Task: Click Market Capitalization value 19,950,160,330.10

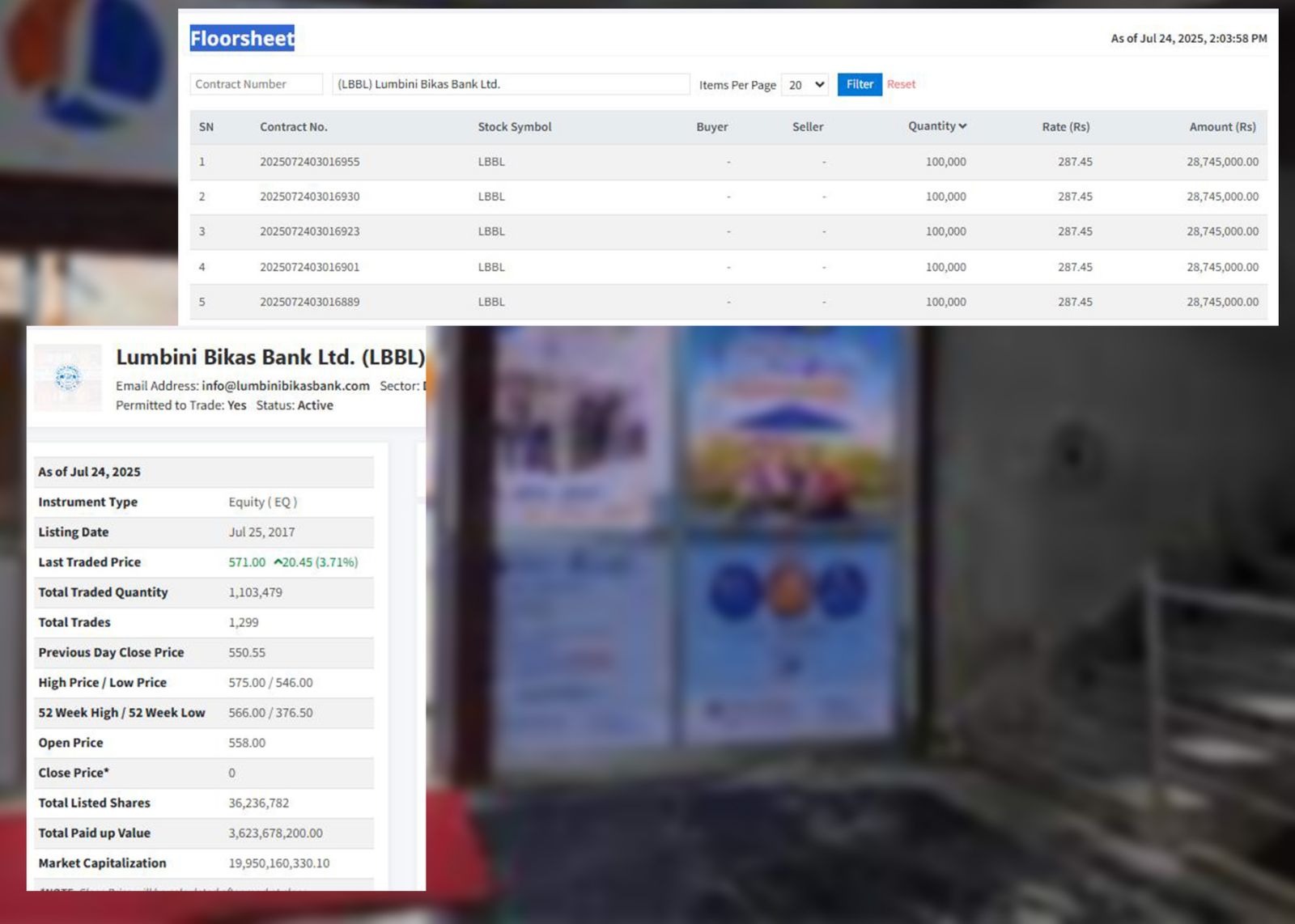Action: pos(279,863)
